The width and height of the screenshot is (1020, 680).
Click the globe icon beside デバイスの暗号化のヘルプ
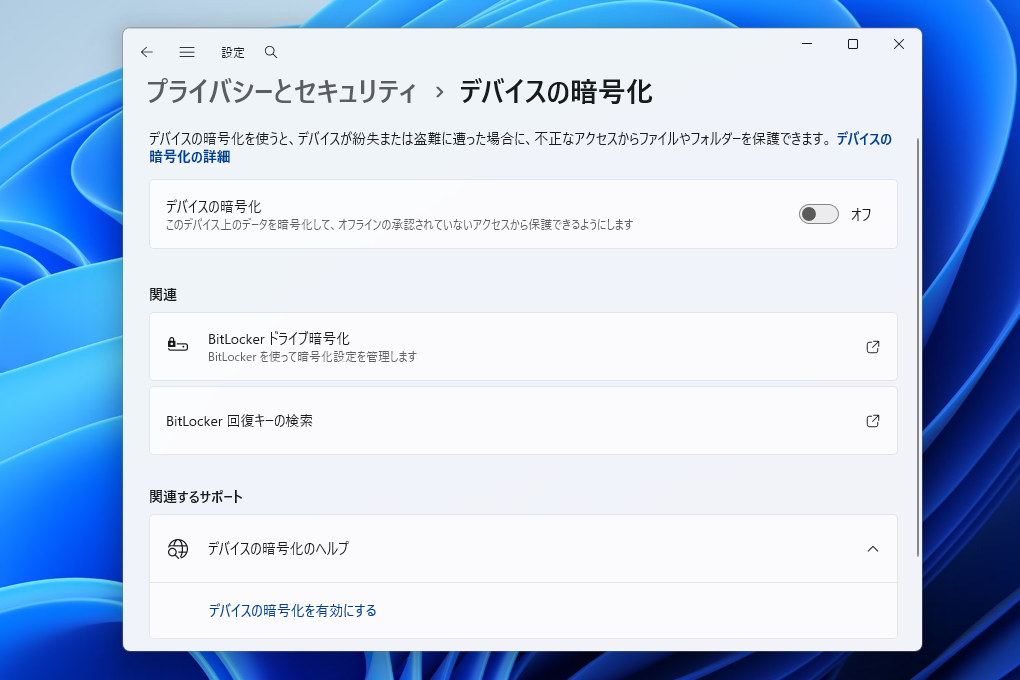pos(177,548)
